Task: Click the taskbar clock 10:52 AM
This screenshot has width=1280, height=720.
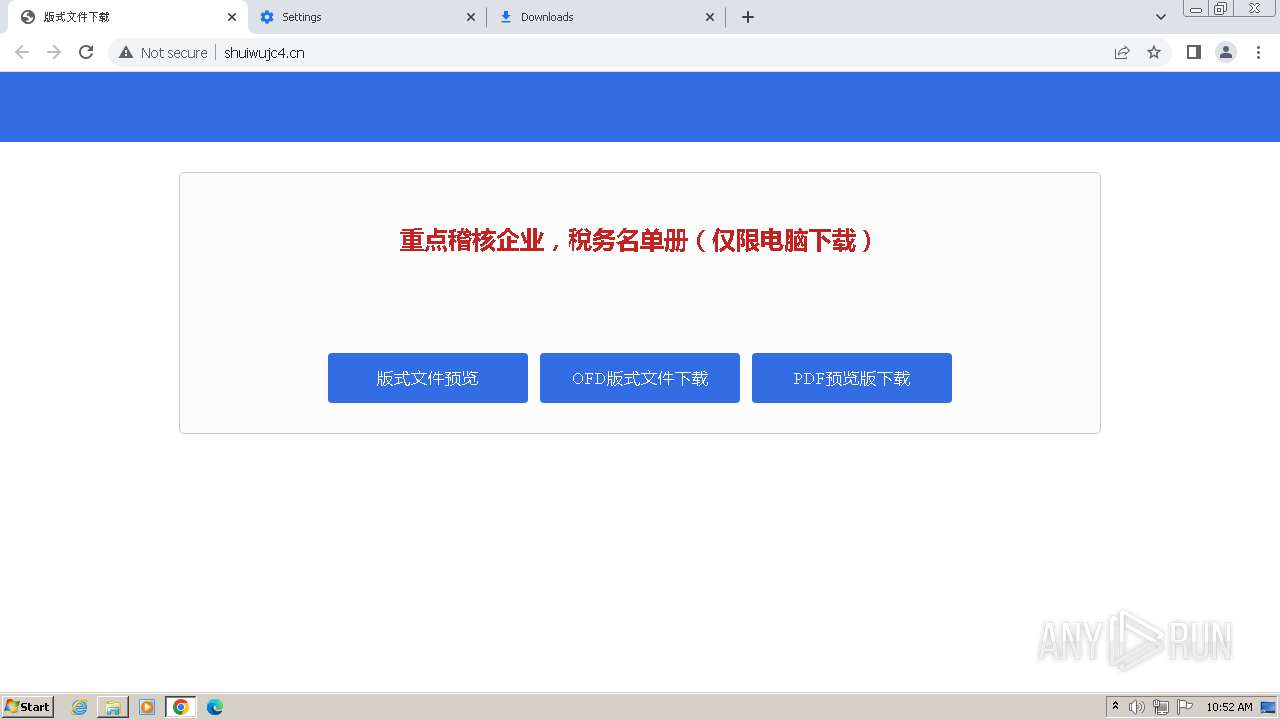Action: pos(1229,707)
